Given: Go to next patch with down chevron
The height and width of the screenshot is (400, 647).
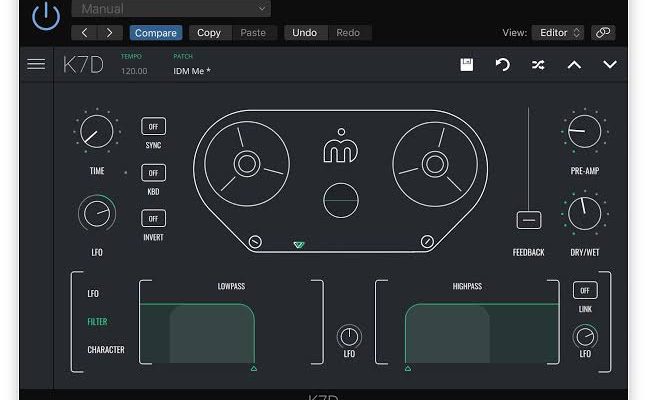Looking at the screenshot, I should click(x=610, y=65).
